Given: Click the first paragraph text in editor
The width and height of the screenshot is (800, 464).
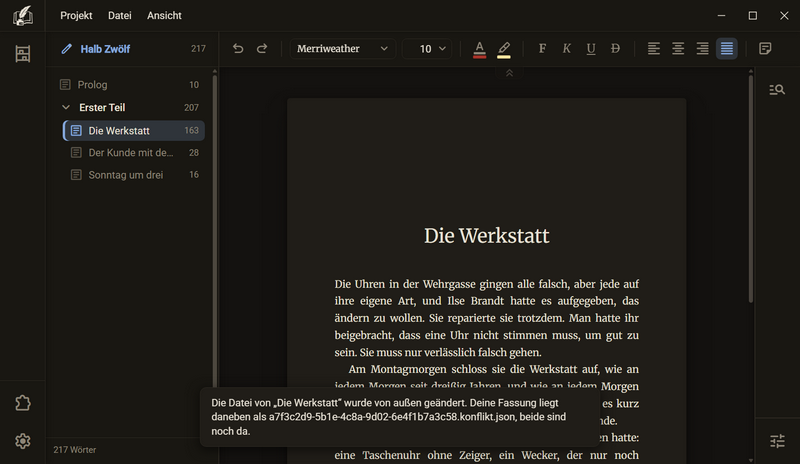Looking at the screenshot, I should 487,318.
